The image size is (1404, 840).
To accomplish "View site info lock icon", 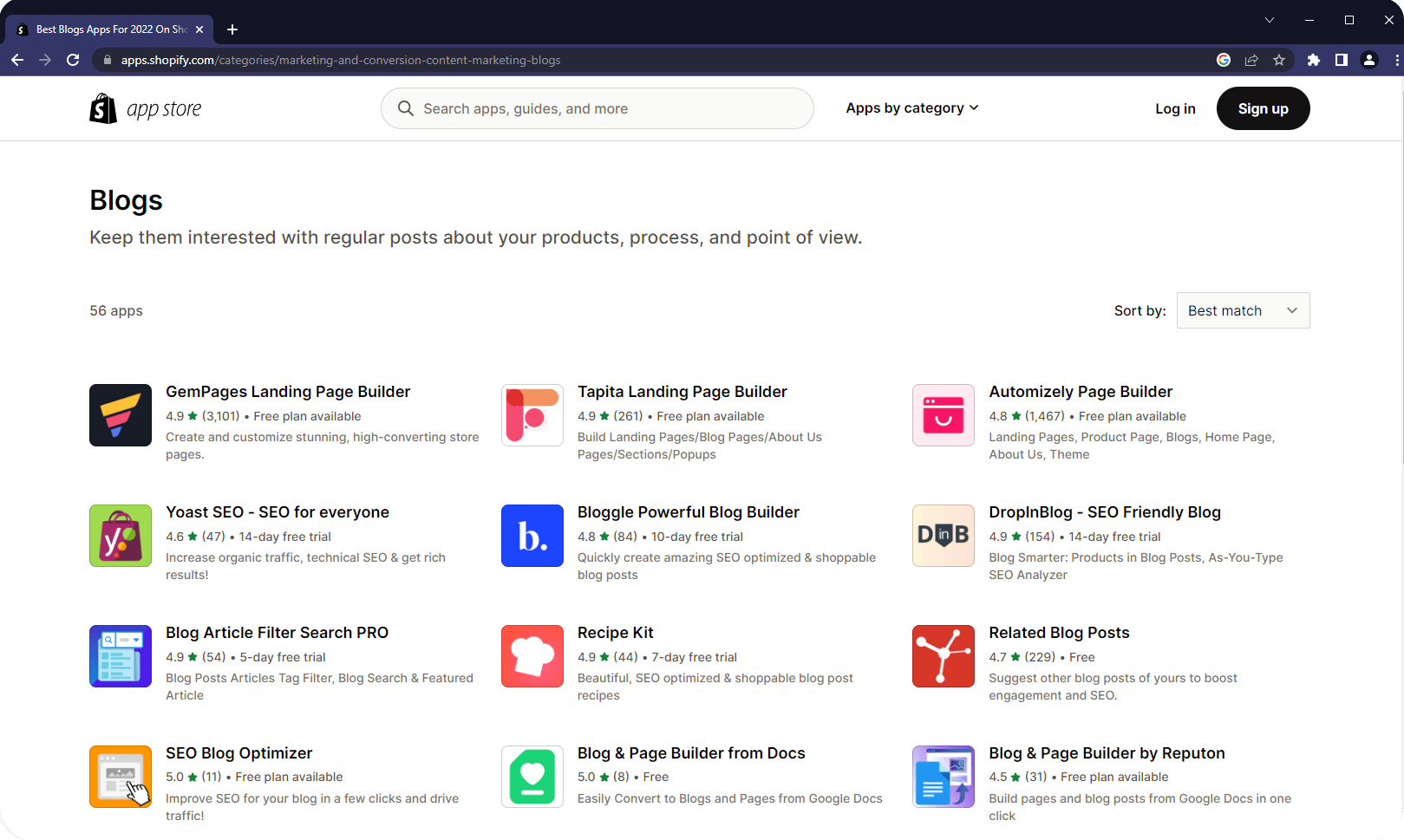I will click(108, 60).
